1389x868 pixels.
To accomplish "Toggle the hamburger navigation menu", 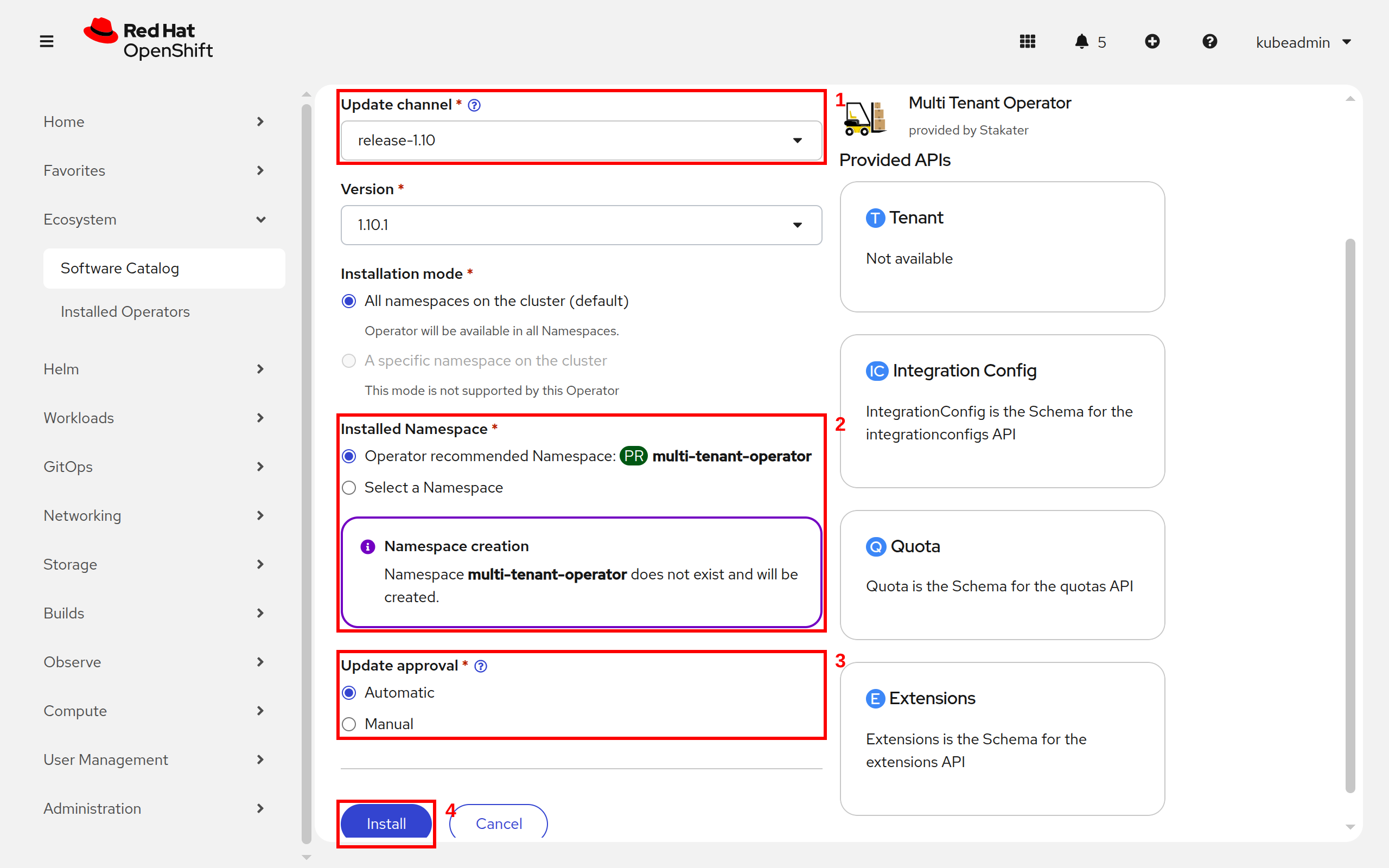I will [x=47, y=42].
